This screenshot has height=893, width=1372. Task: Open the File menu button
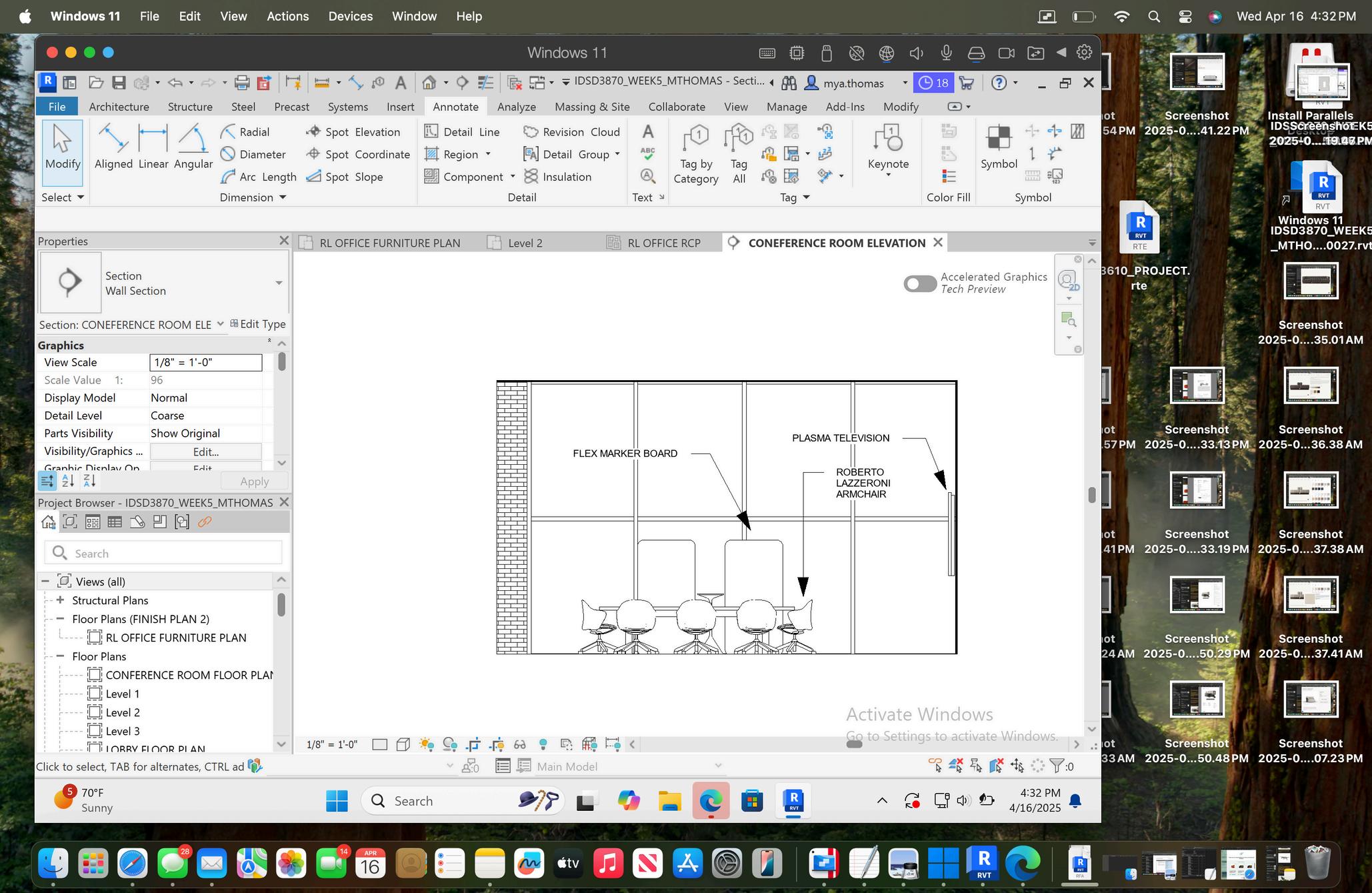[x=57, y=107]
